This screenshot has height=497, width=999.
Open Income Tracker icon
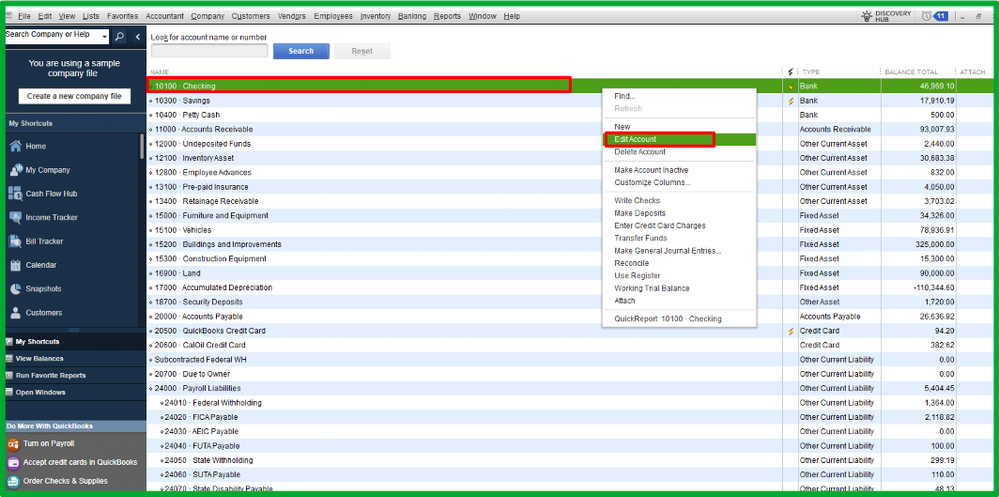click(x=15, y=217)
